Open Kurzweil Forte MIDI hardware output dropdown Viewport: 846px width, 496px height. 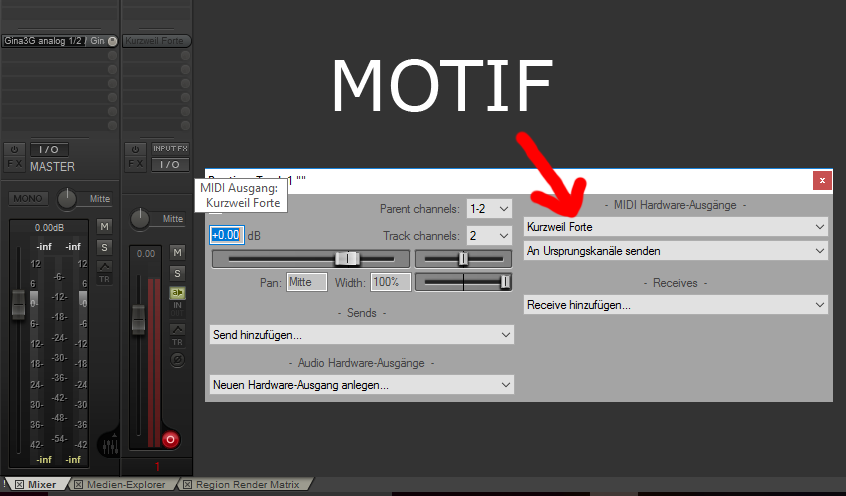[676, 227]
